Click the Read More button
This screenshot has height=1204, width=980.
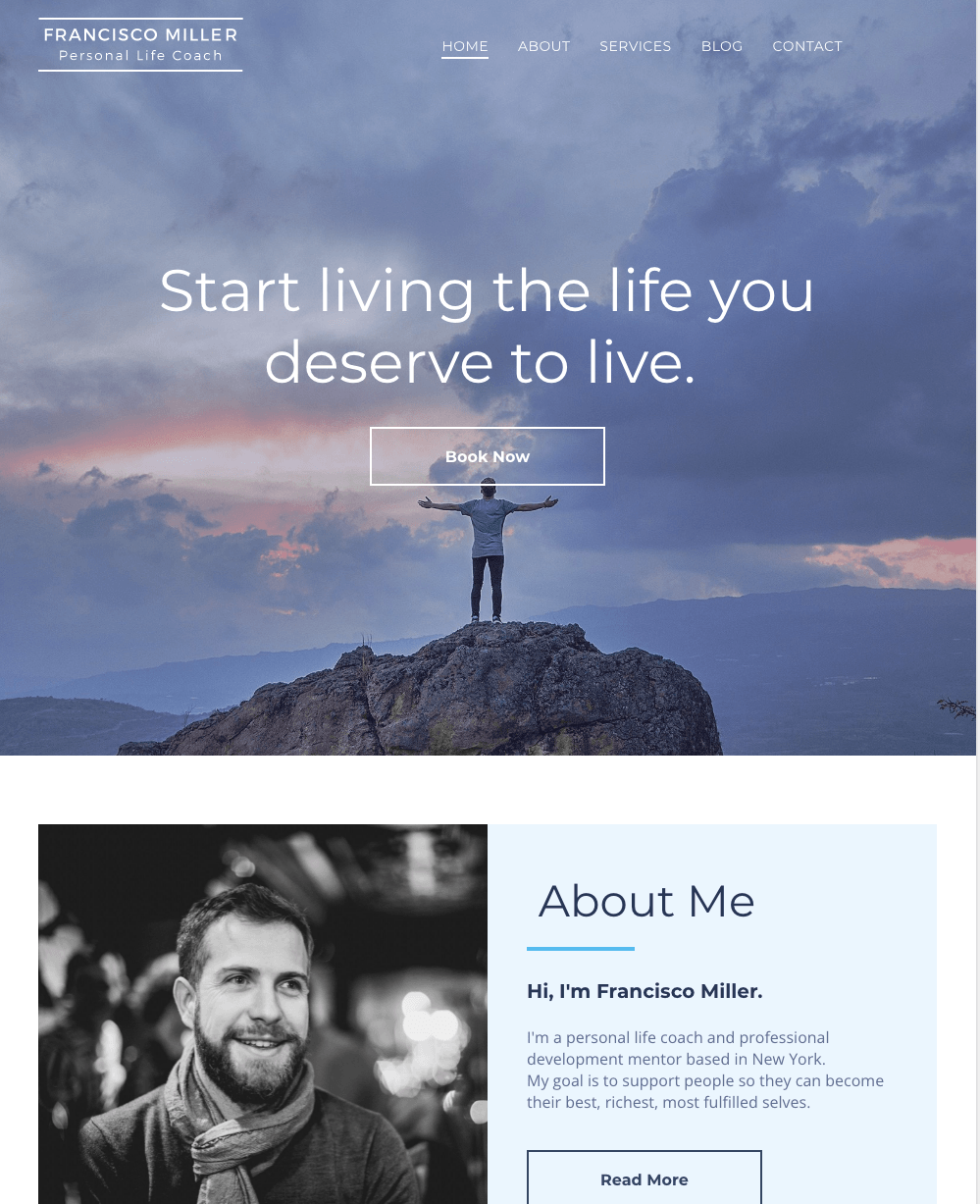pos(645,1178)
